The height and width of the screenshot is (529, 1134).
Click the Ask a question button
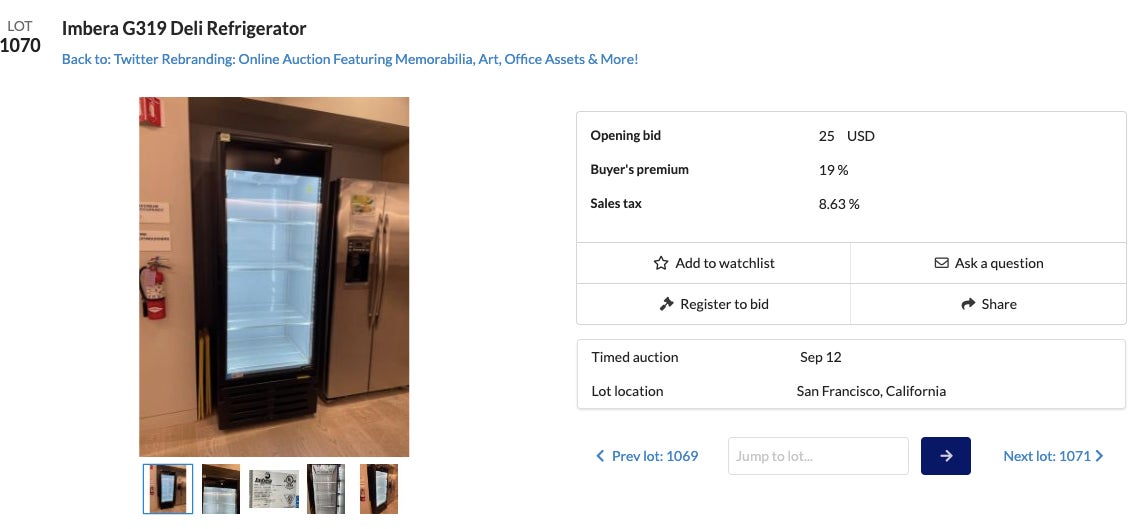[x=988, y=263]
